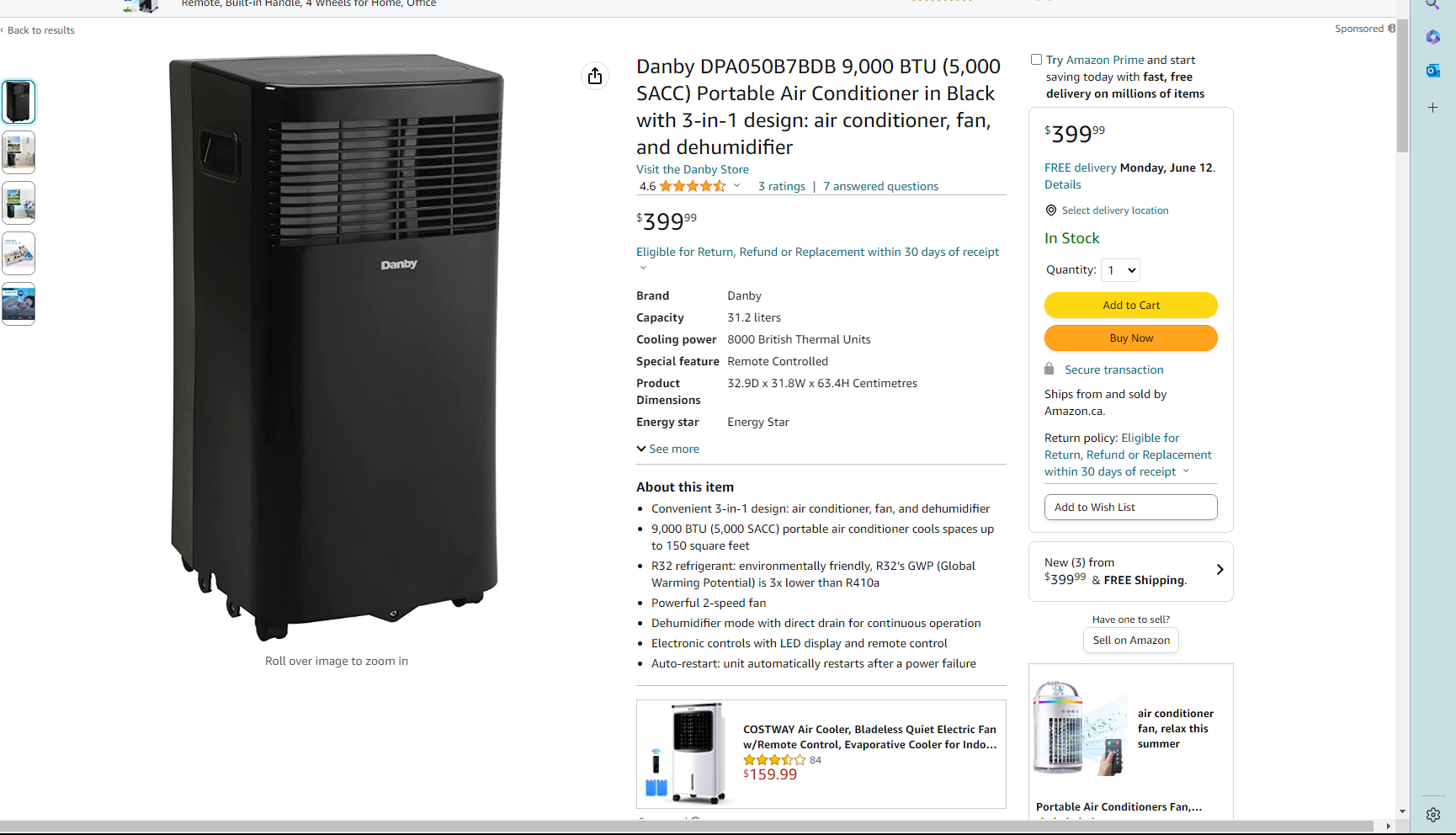Add a sidebar app with plus icon
The width and height of the screenshot is (1456, 835).
coord(1432,108)
